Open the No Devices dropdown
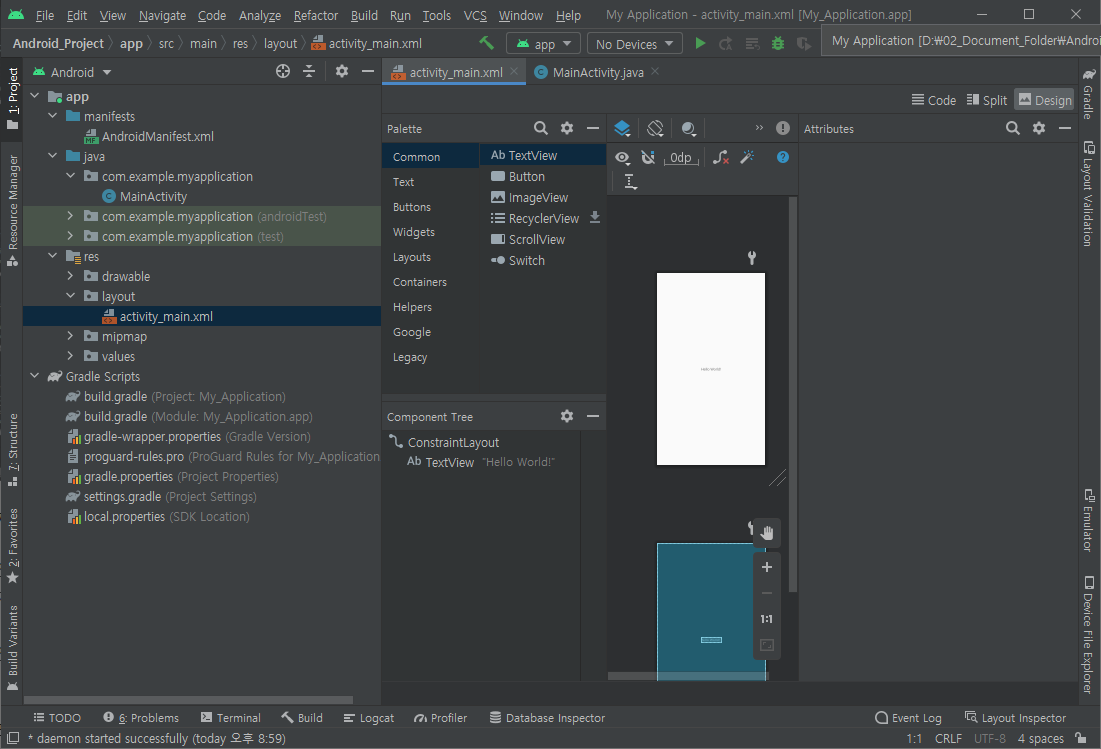Screen dimensions: 1101x749 [635, 44]
